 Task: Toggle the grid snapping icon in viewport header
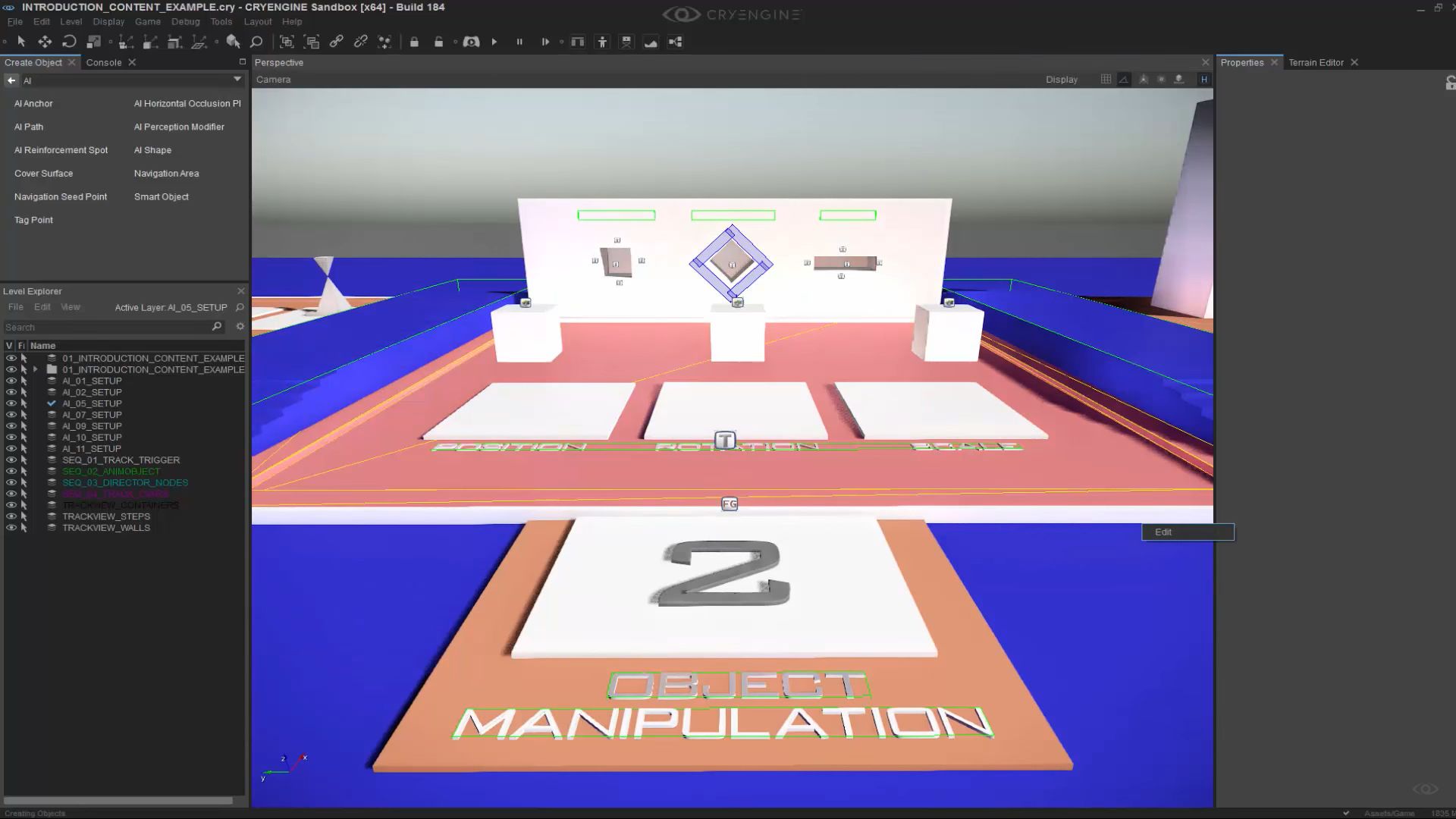point(1106,79)
